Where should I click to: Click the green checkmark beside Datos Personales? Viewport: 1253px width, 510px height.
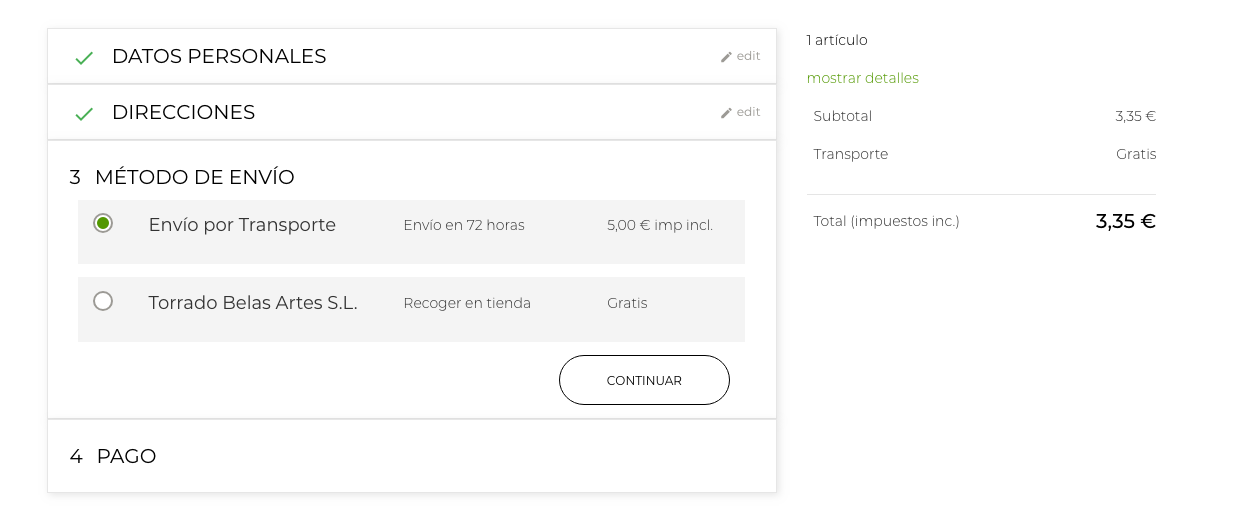[84, 58]
